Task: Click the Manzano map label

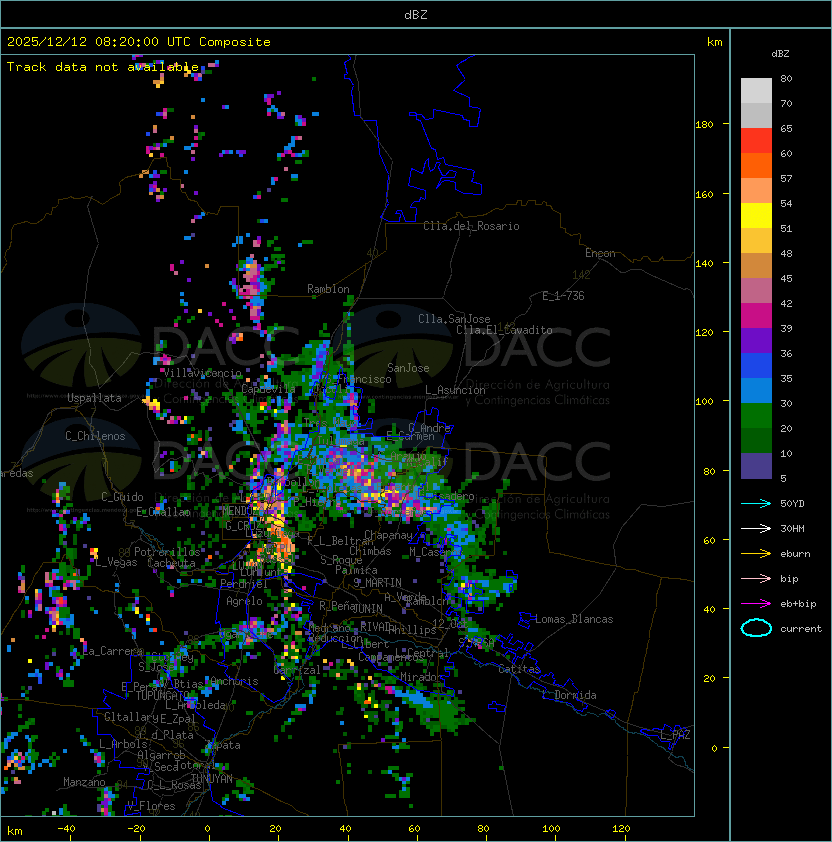Action: click(x=84, y=782)
